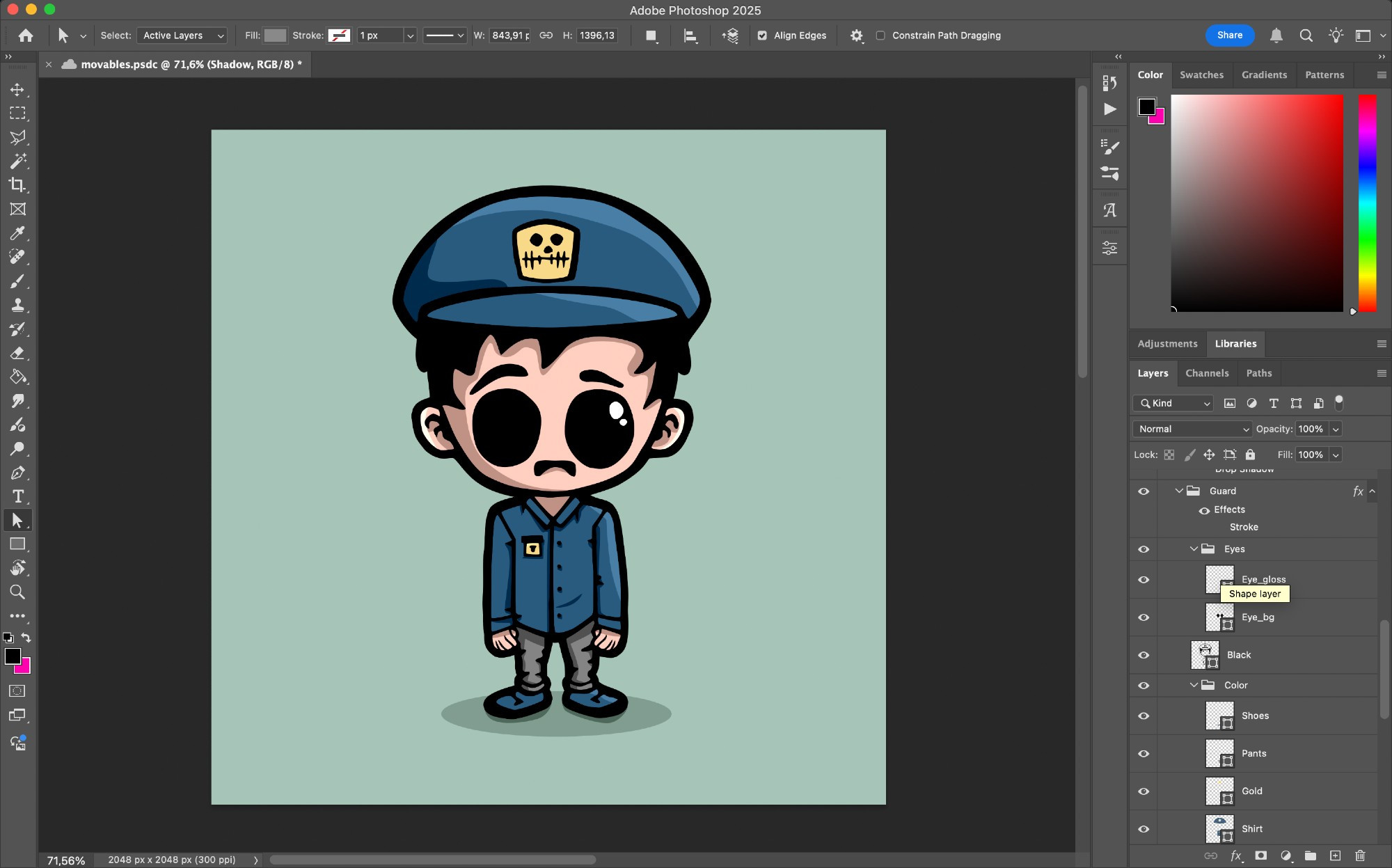Open path arrangement options

730,35
